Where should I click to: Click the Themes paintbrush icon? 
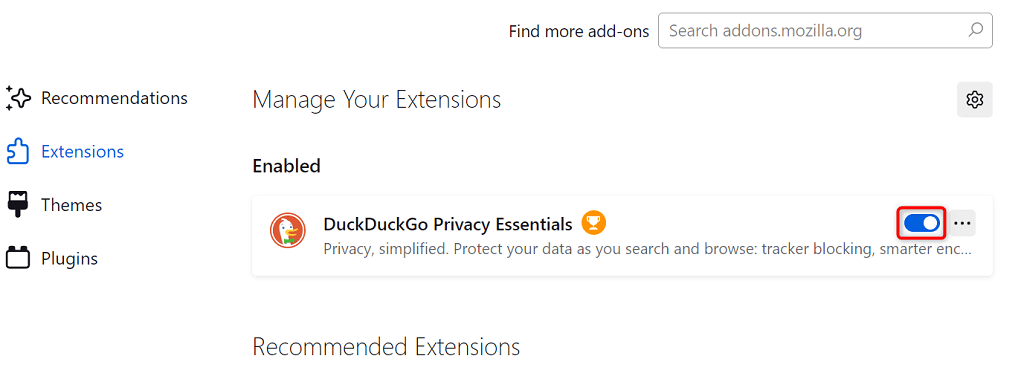18,205
